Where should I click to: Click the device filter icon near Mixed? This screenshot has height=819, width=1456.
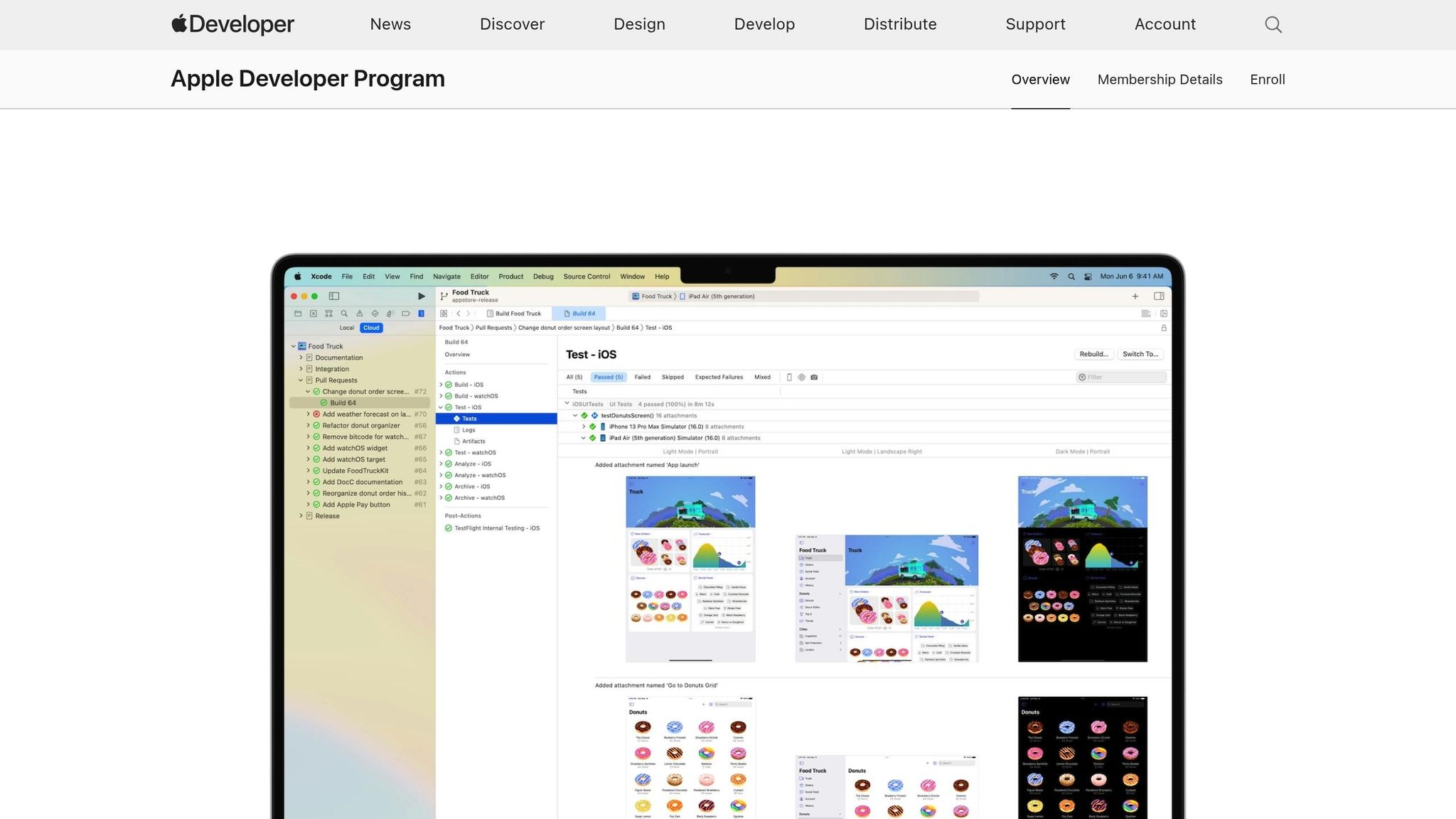coord(789,377)
